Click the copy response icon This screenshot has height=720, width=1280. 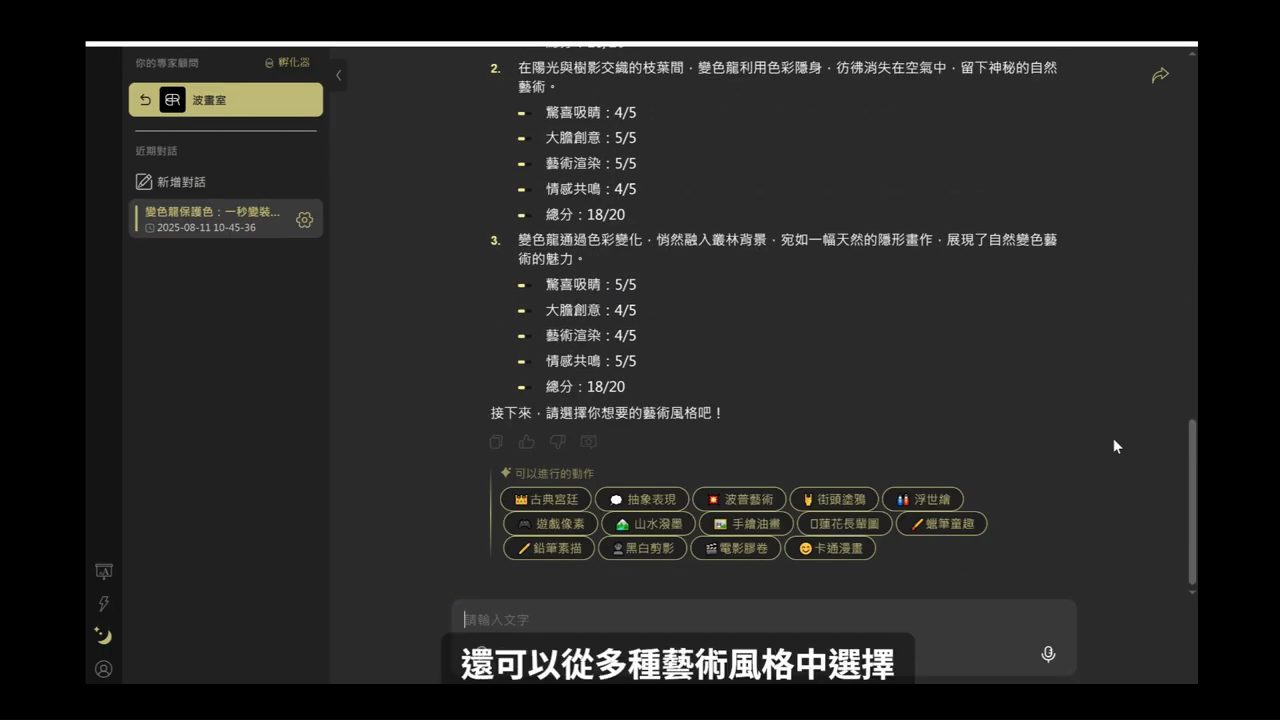coord(496,442)
